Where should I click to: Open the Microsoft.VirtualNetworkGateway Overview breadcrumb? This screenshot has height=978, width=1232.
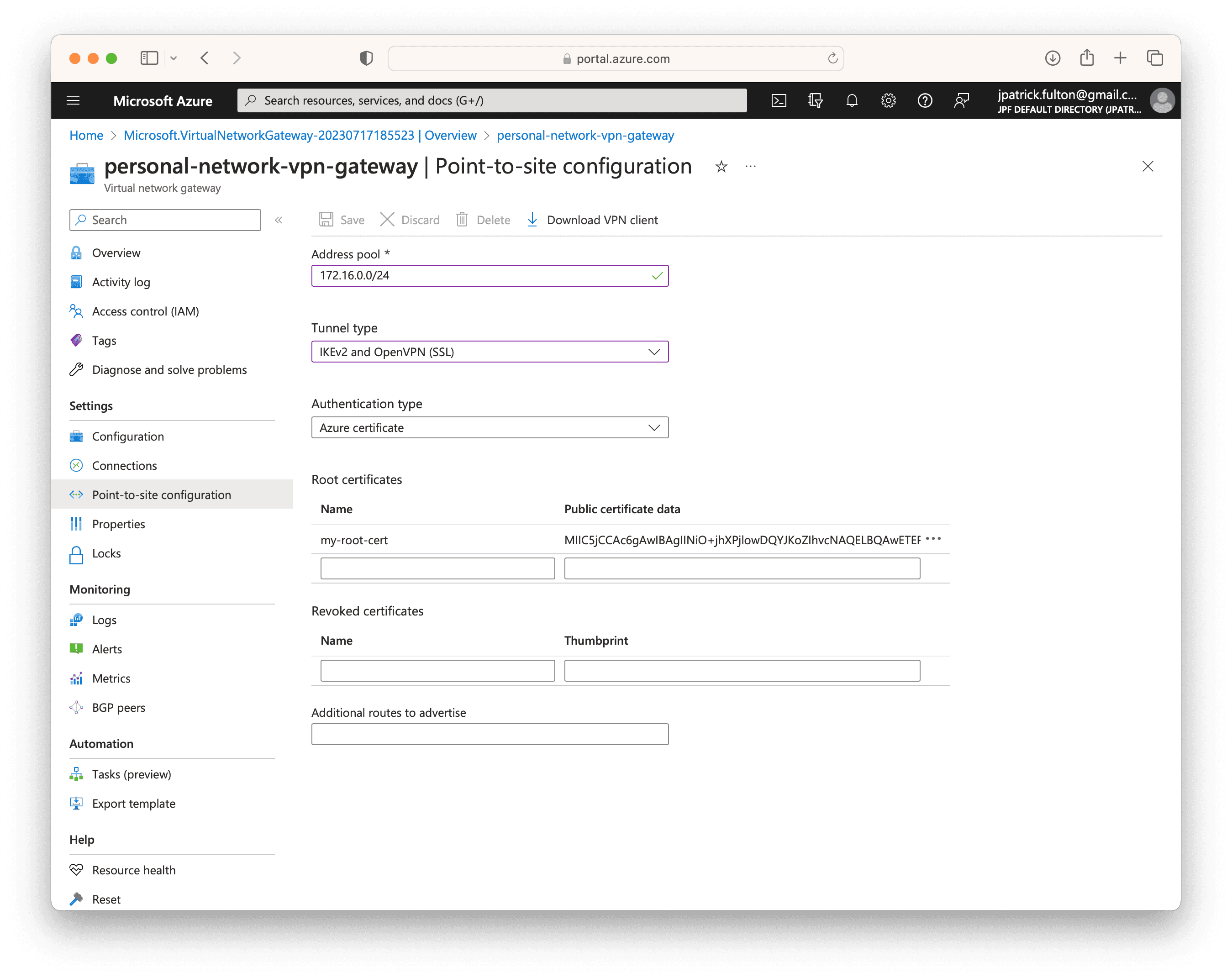click(300, 136)
